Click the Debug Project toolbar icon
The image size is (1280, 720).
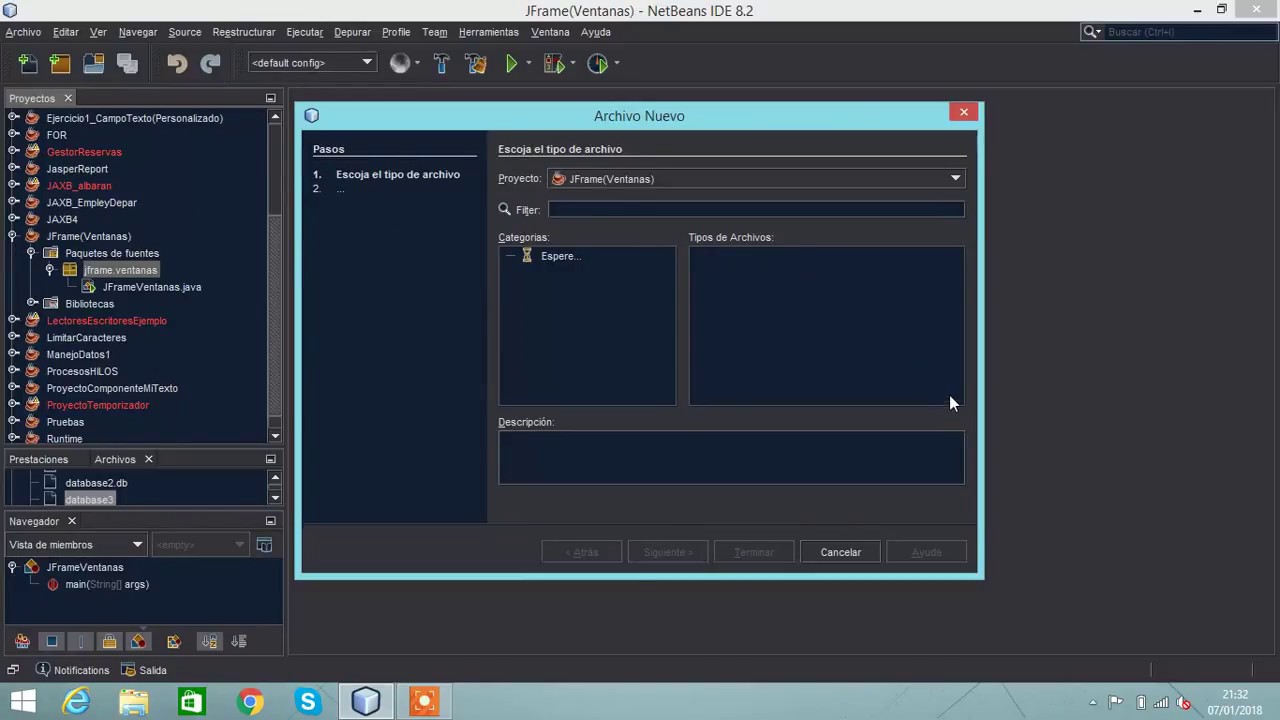[553, 63]
